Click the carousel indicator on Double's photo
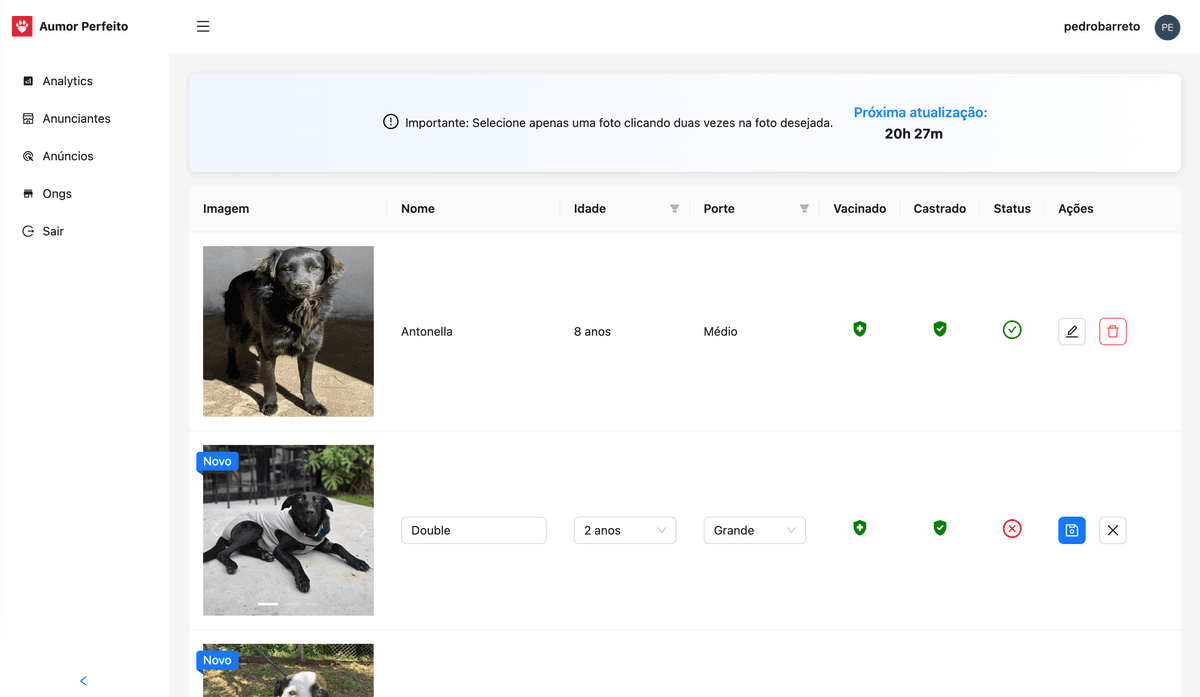Image resolution: width=1200 pixels, height=697 pixels. [x=268, y=605]
